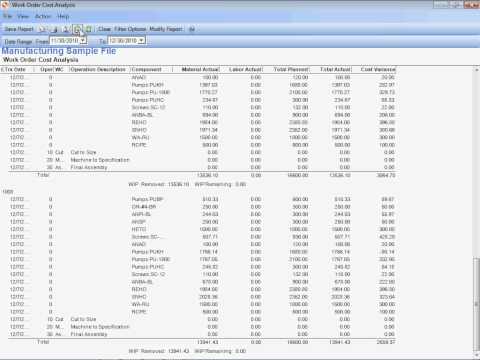Click the 510.33 Material Actual value

(x=210, y=199)
